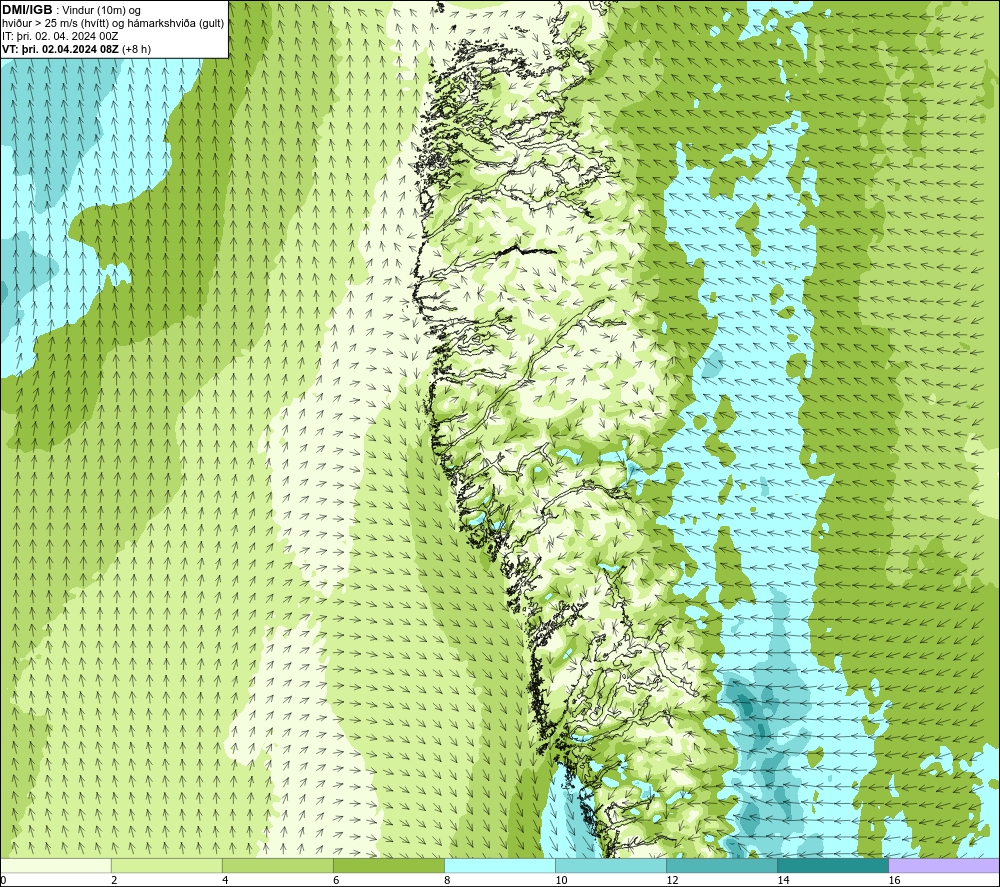The image size is (1000, 887).
Task: Click the legend value 16
Action: click(894, 881)
